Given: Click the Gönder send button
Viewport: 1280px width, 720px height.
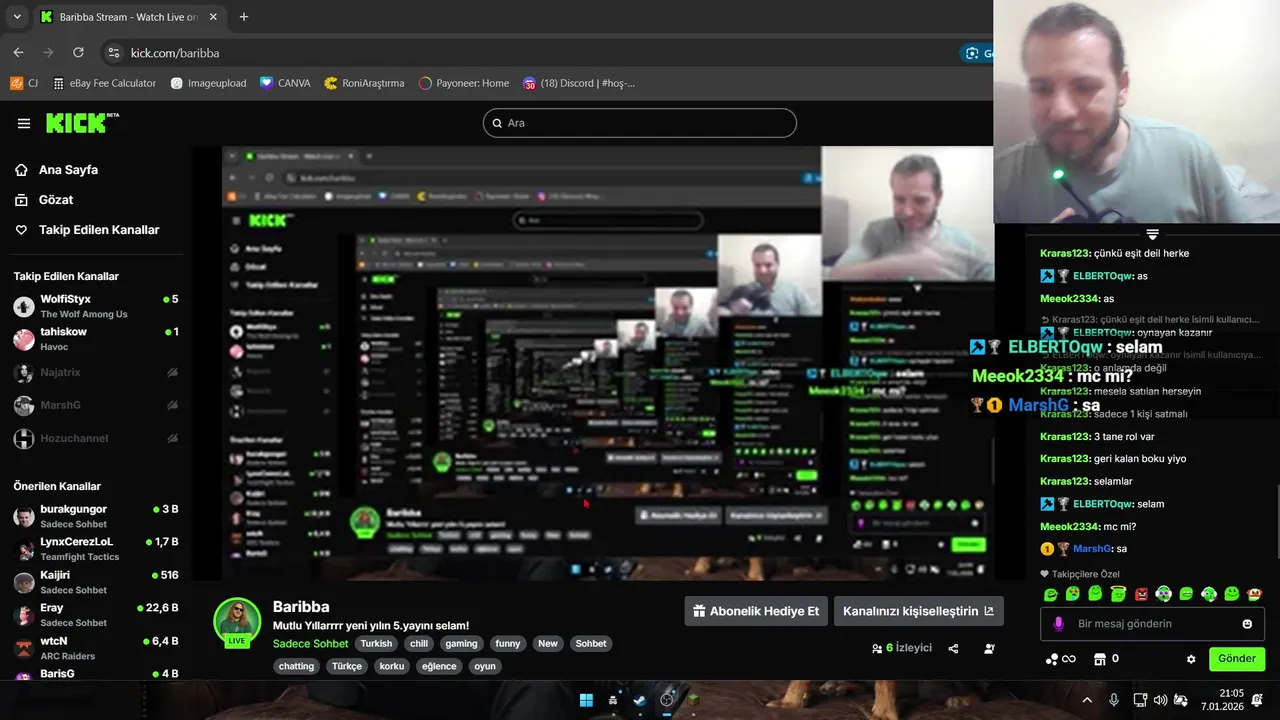Looking at the screenshot, I should (x=1237, y=659).
